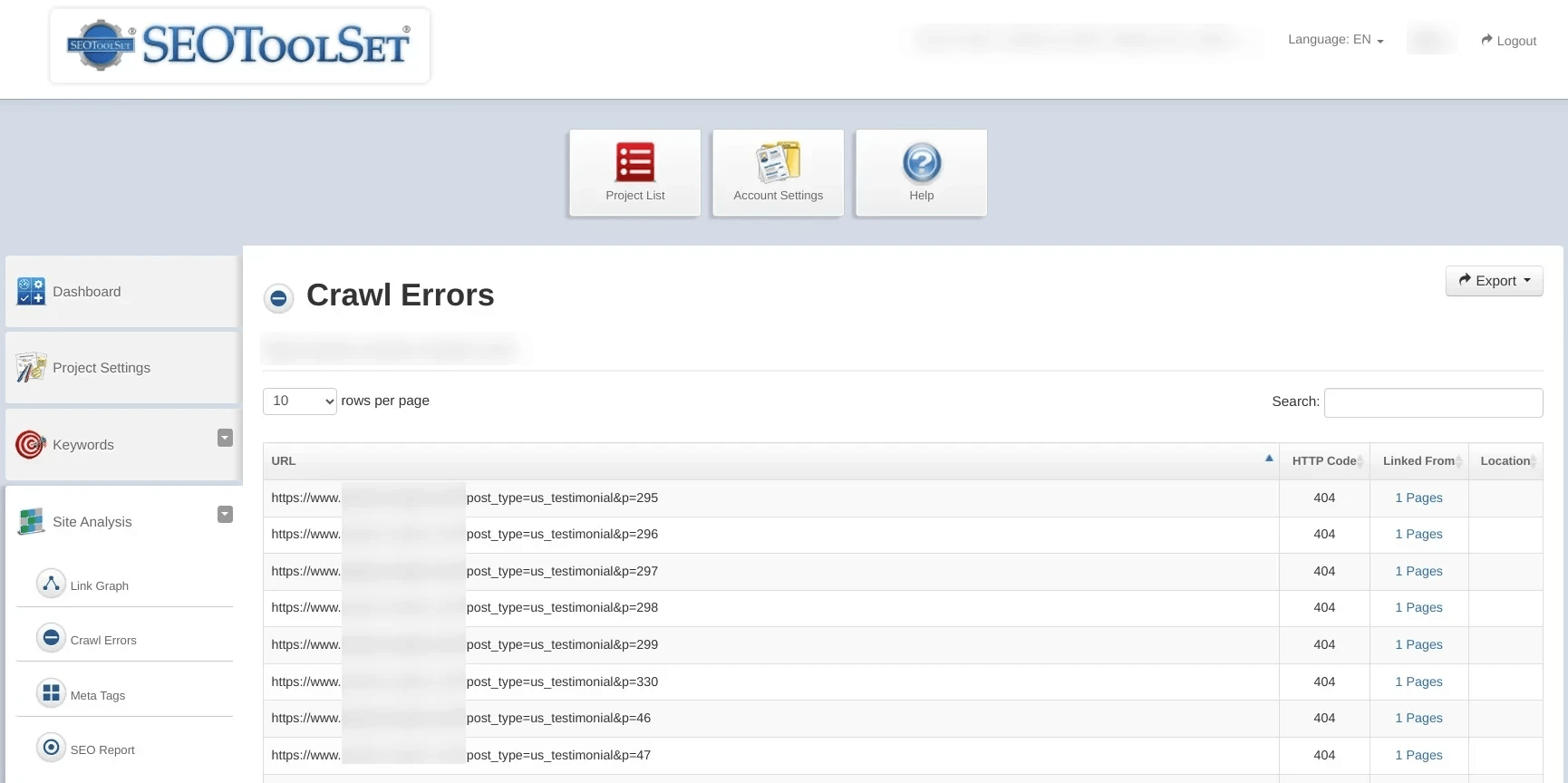
Task: Open 1 Pages link for p=46 row
Action: [x=1418, y=718]
